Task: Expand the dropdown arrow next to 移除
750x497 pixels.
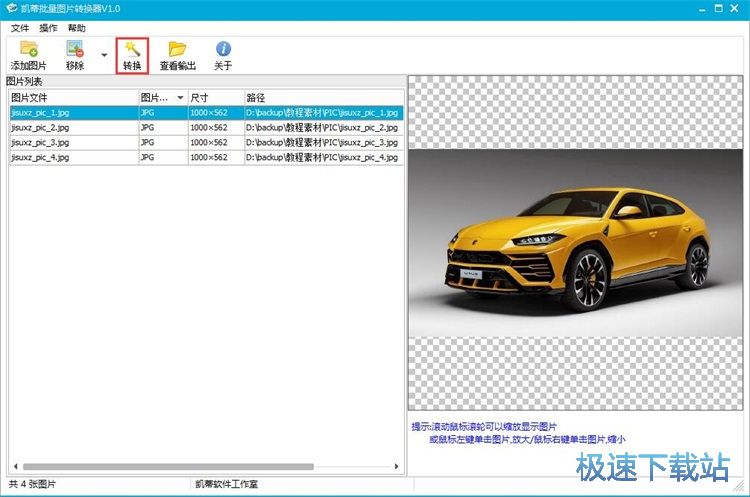Action: coord(103,55)
